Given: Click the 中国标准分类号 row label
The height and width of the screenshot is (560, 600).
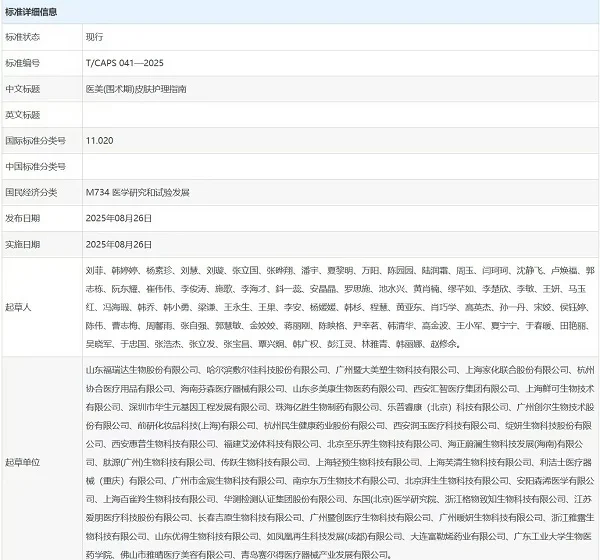Looking at the screenshot, I should pos(35,166).
